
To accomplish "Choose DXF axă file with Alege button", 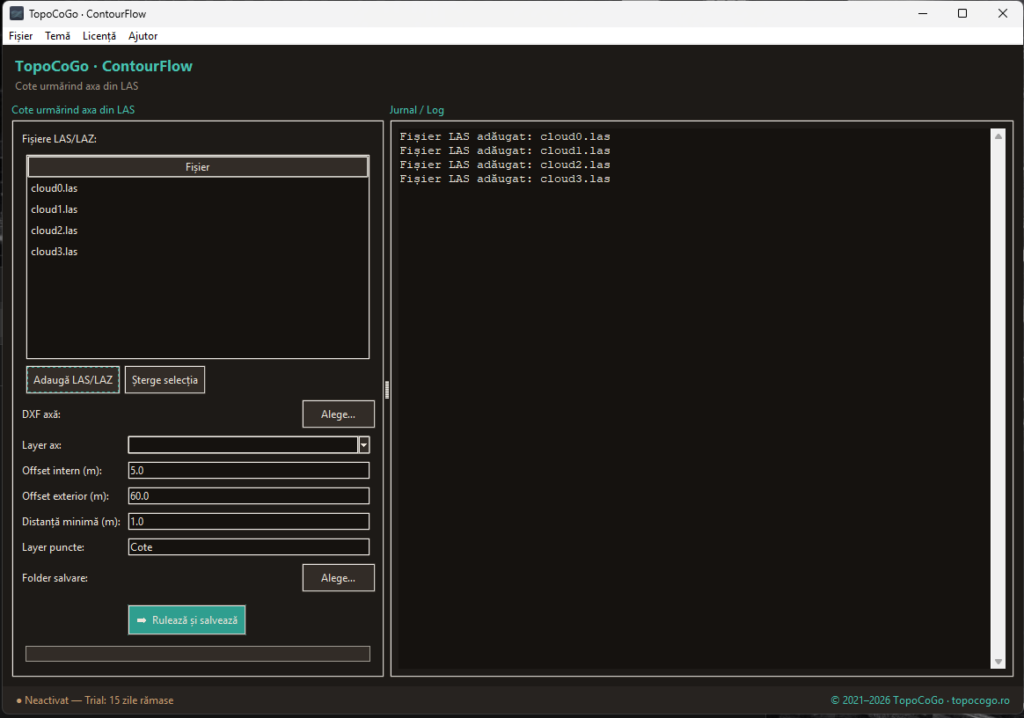I will pos(338,414).
